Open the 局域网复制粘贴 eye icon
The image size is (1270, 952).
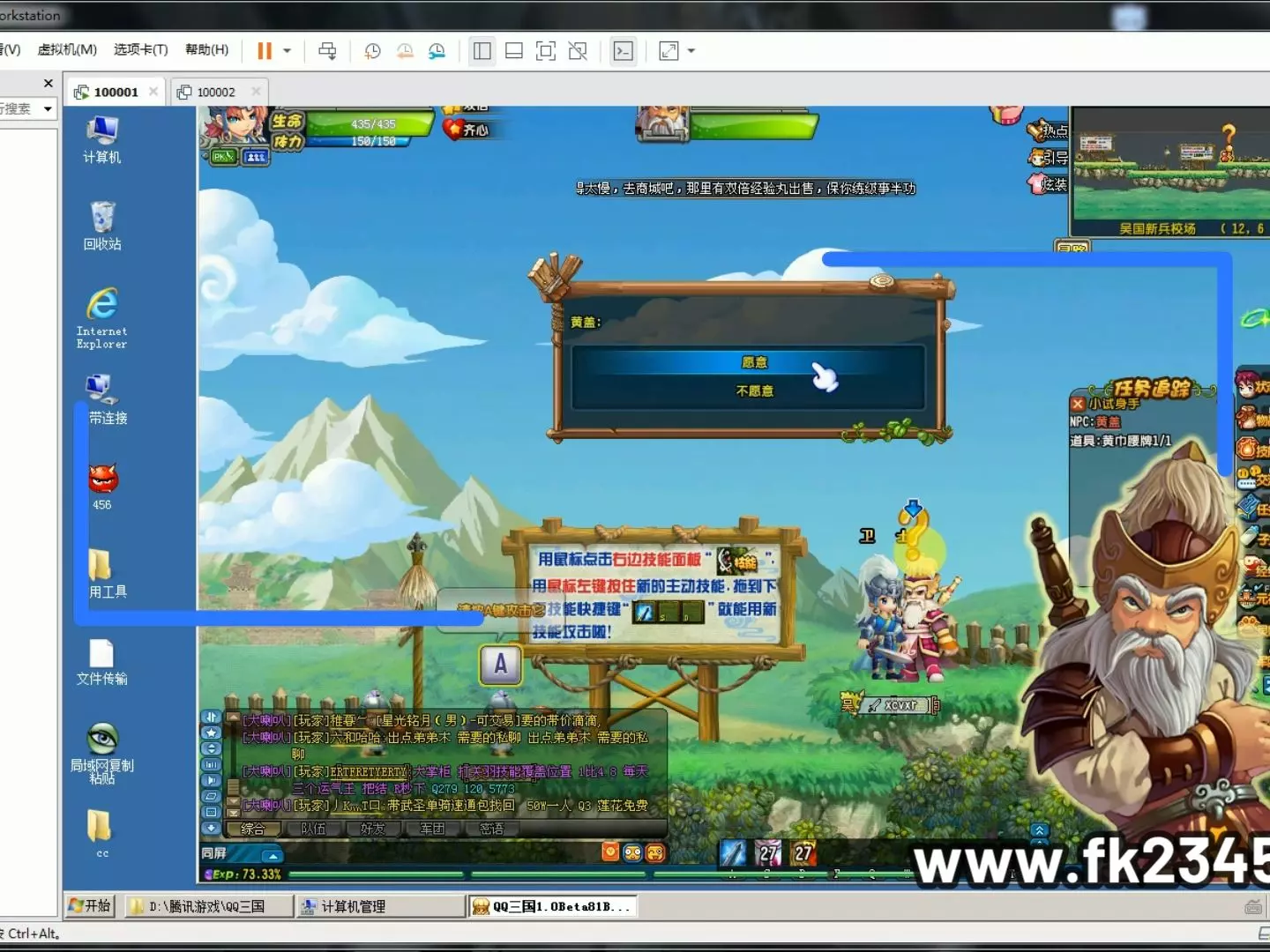[x=102, y=752]
